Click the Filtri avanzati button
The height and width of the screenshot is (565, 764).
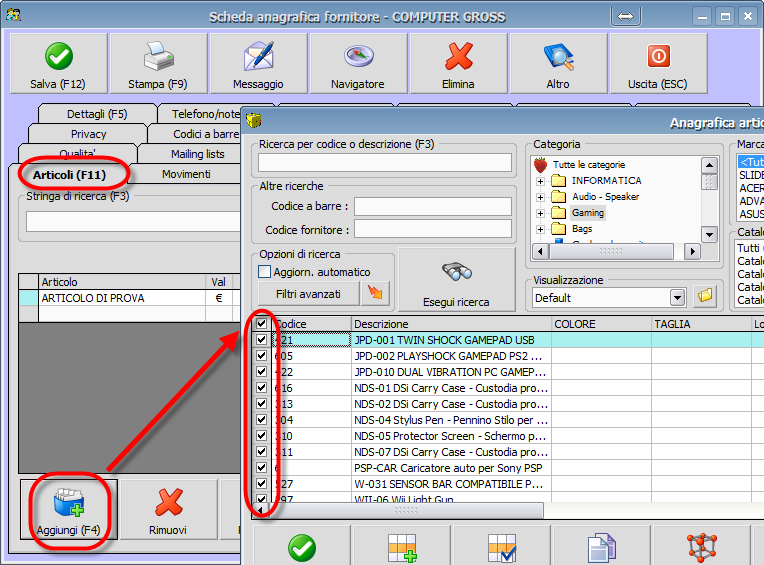click(308, 294)
